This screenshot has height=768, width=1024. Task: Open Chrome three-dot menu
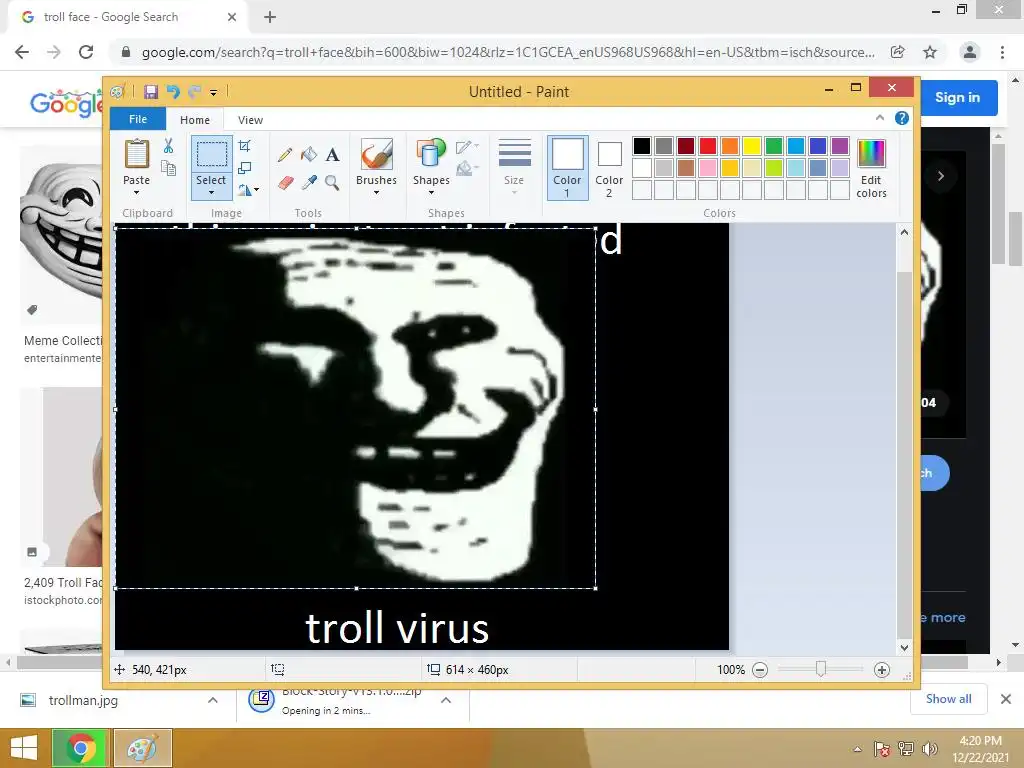[x=1002, y=52]
